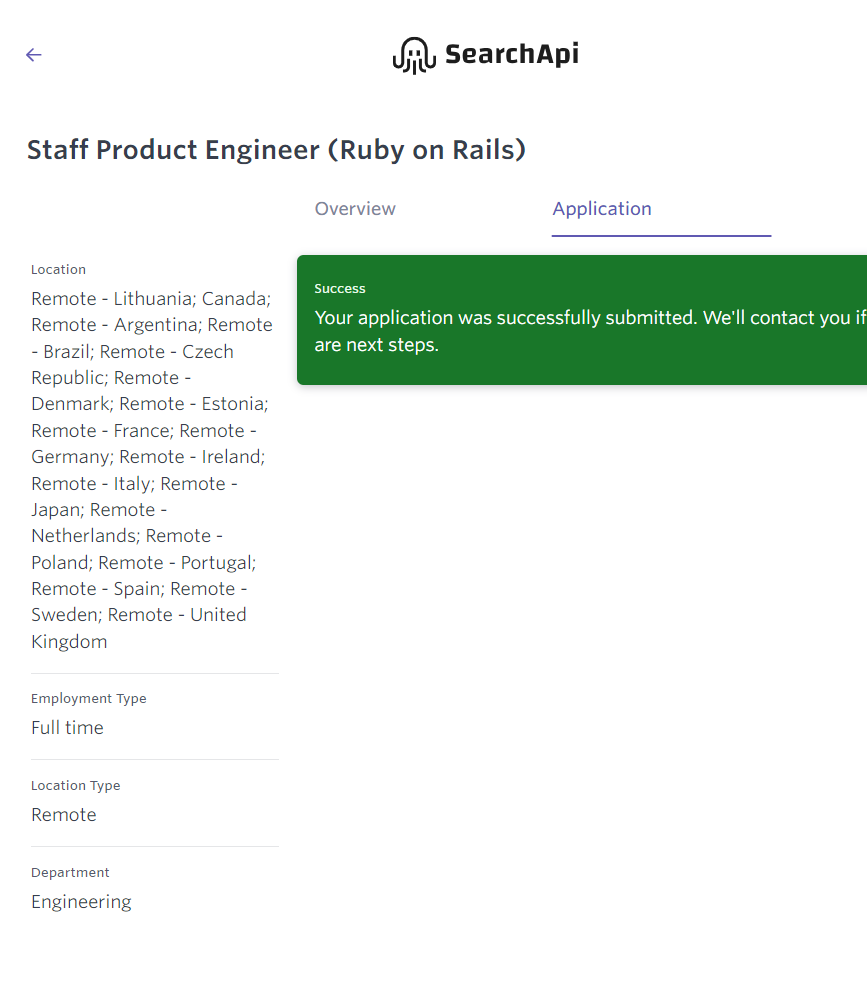Screen dimensions: 867x982
Task: Click the SearchApi octopus logo icon
Action: (x=413, y=55)
